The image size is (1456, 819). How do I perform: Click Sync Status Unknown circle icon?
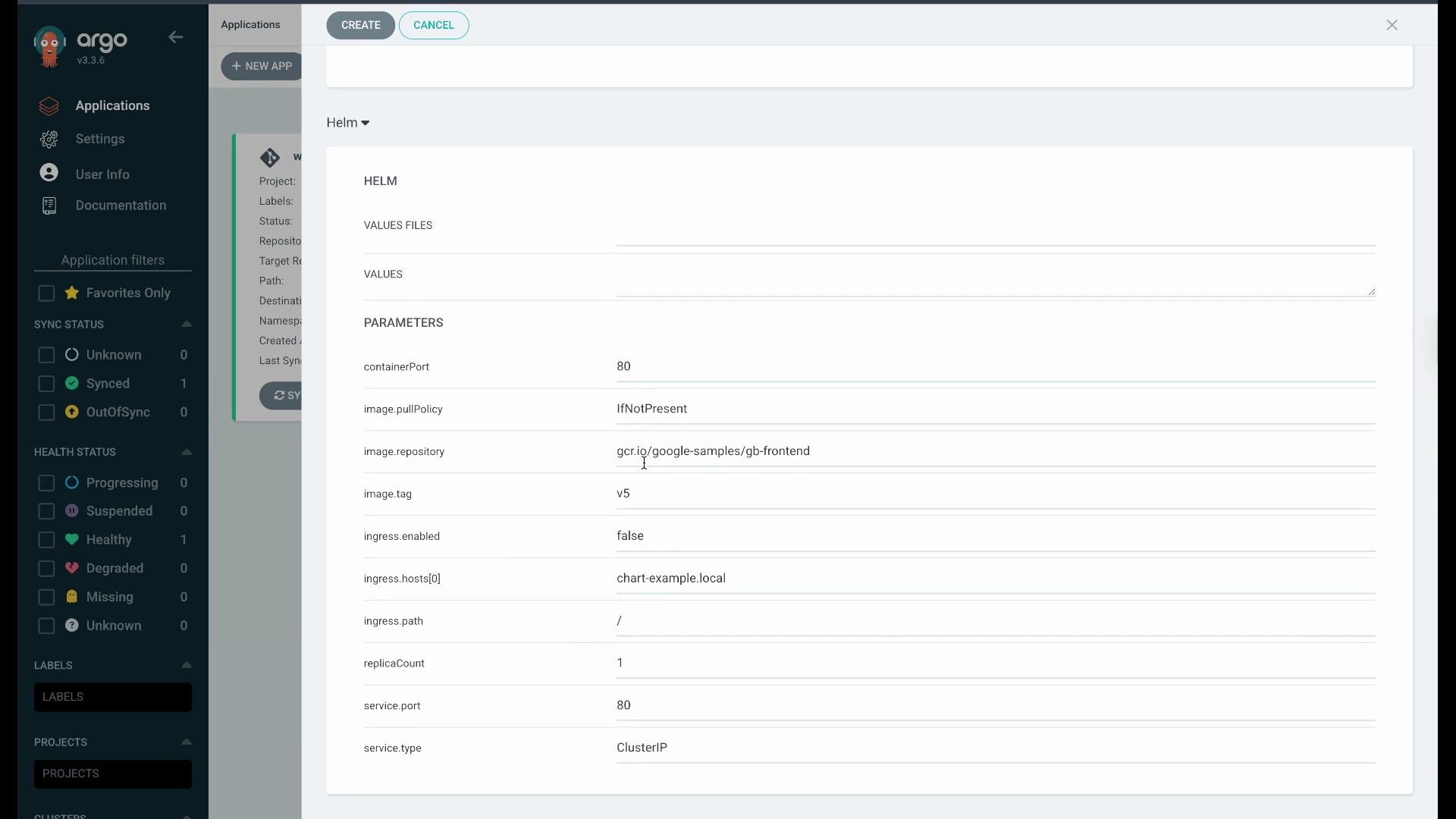[x=72, y=355]
